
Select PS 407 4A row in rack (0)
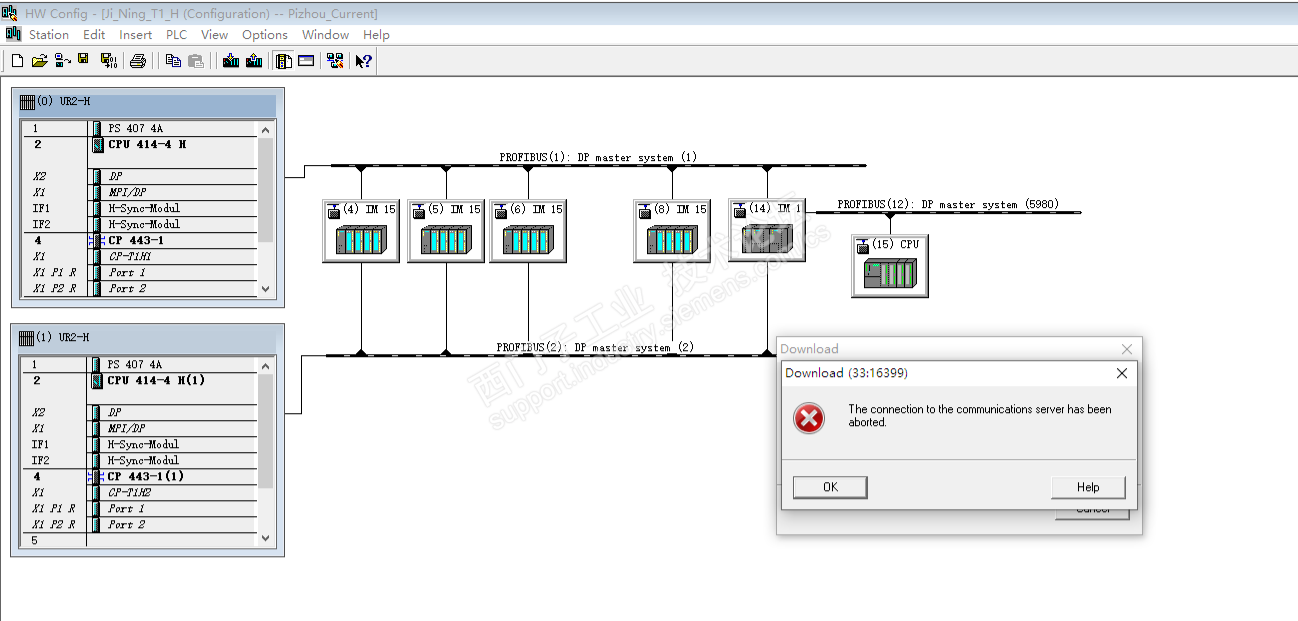(x=140, y=129)
